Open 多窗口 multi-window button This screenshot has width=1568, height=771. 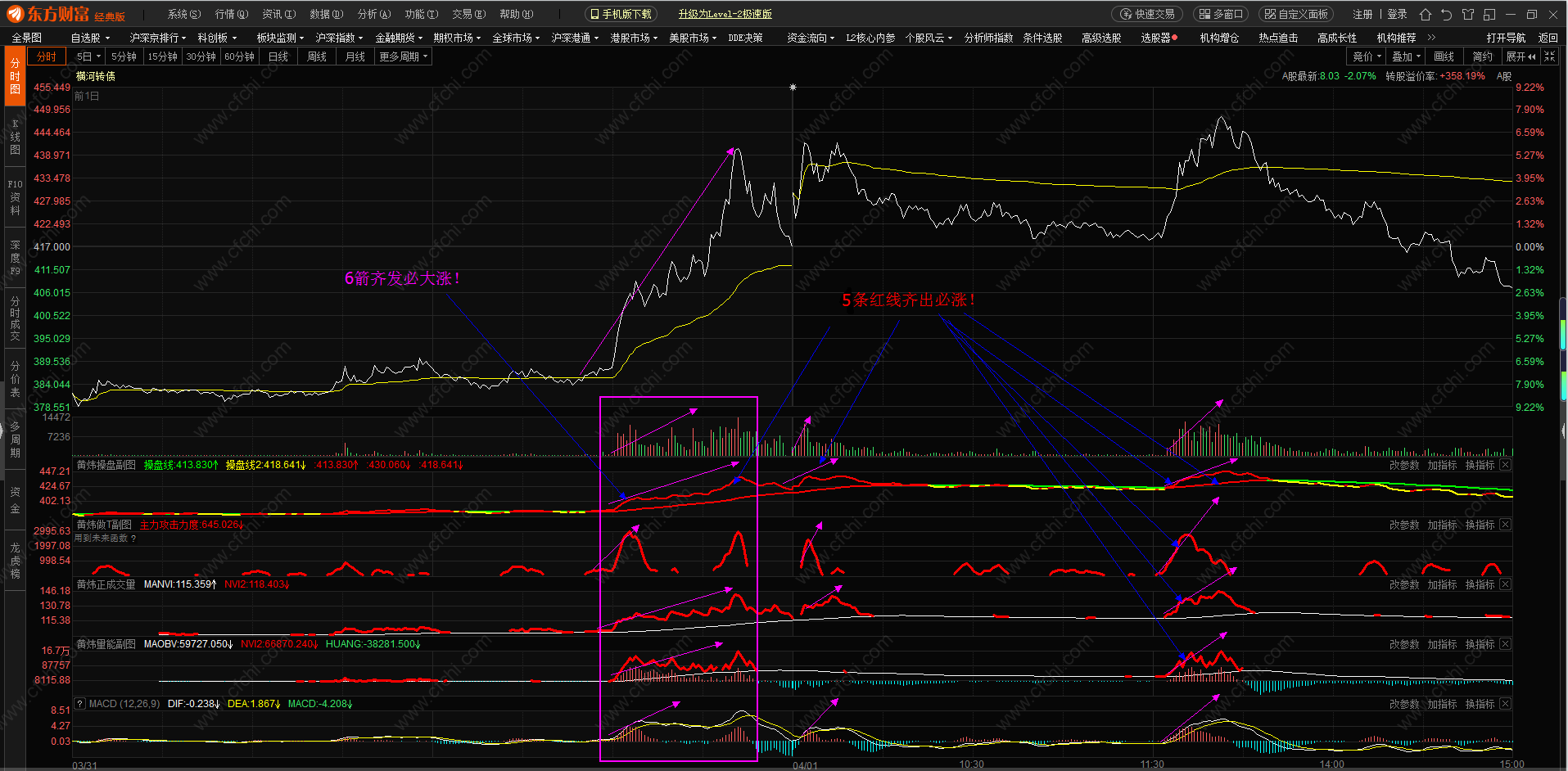click(1221, 14)
